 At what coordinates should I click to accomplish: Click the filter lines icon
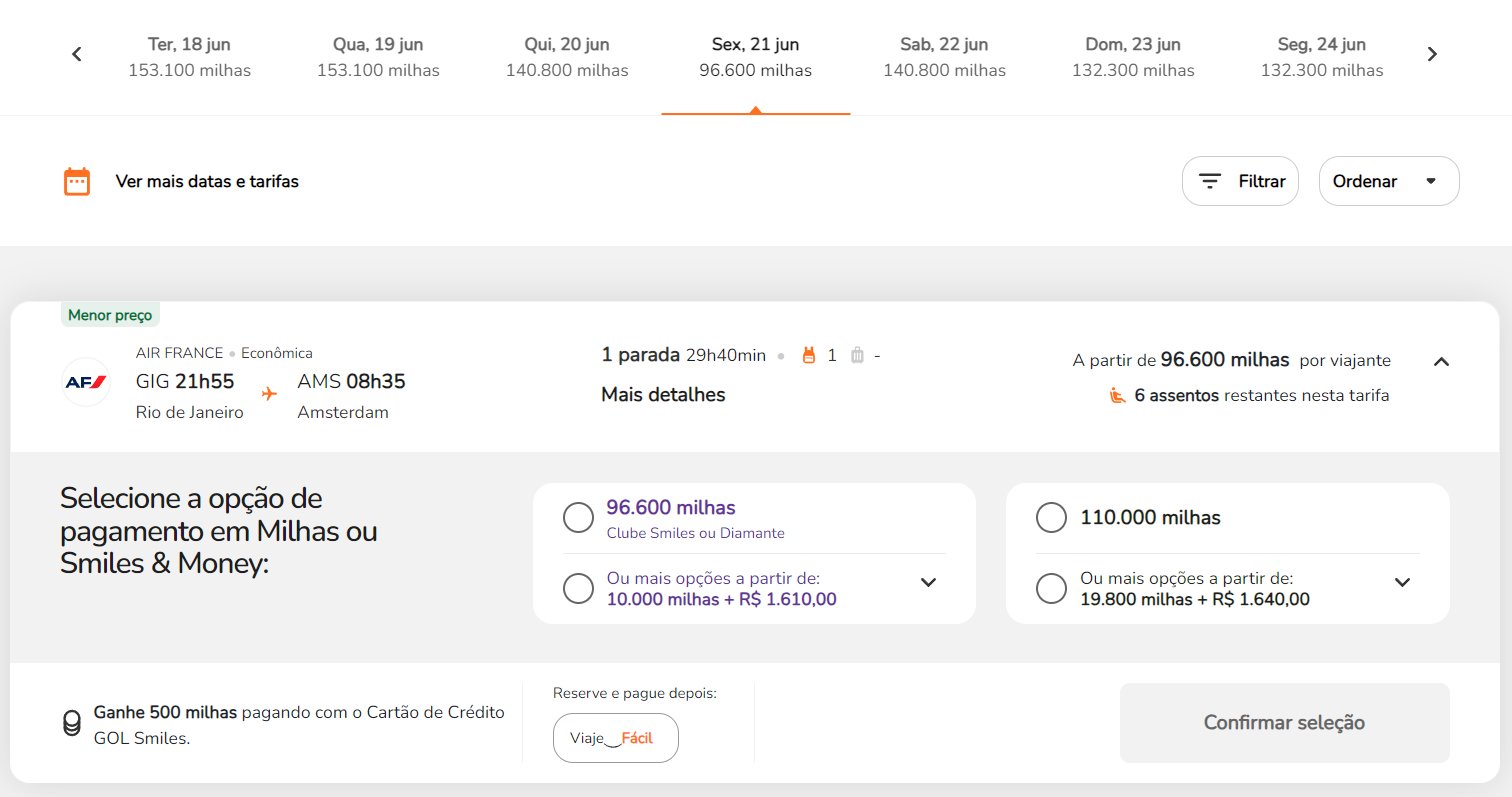(x=1210, y=181)
